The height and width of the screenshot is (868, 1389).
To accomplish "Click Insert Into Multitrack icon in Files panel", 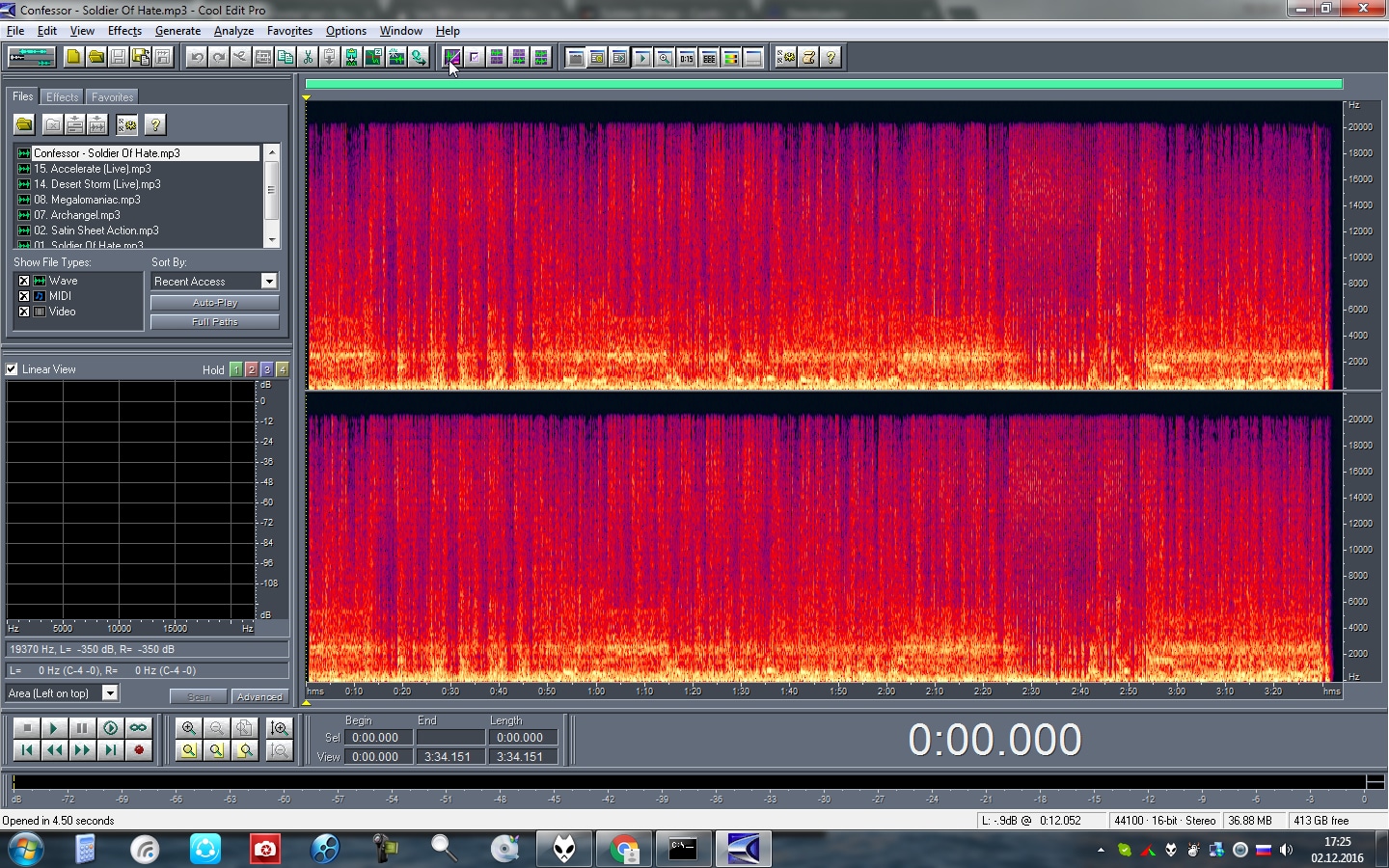I will click(x=74, y=124).
